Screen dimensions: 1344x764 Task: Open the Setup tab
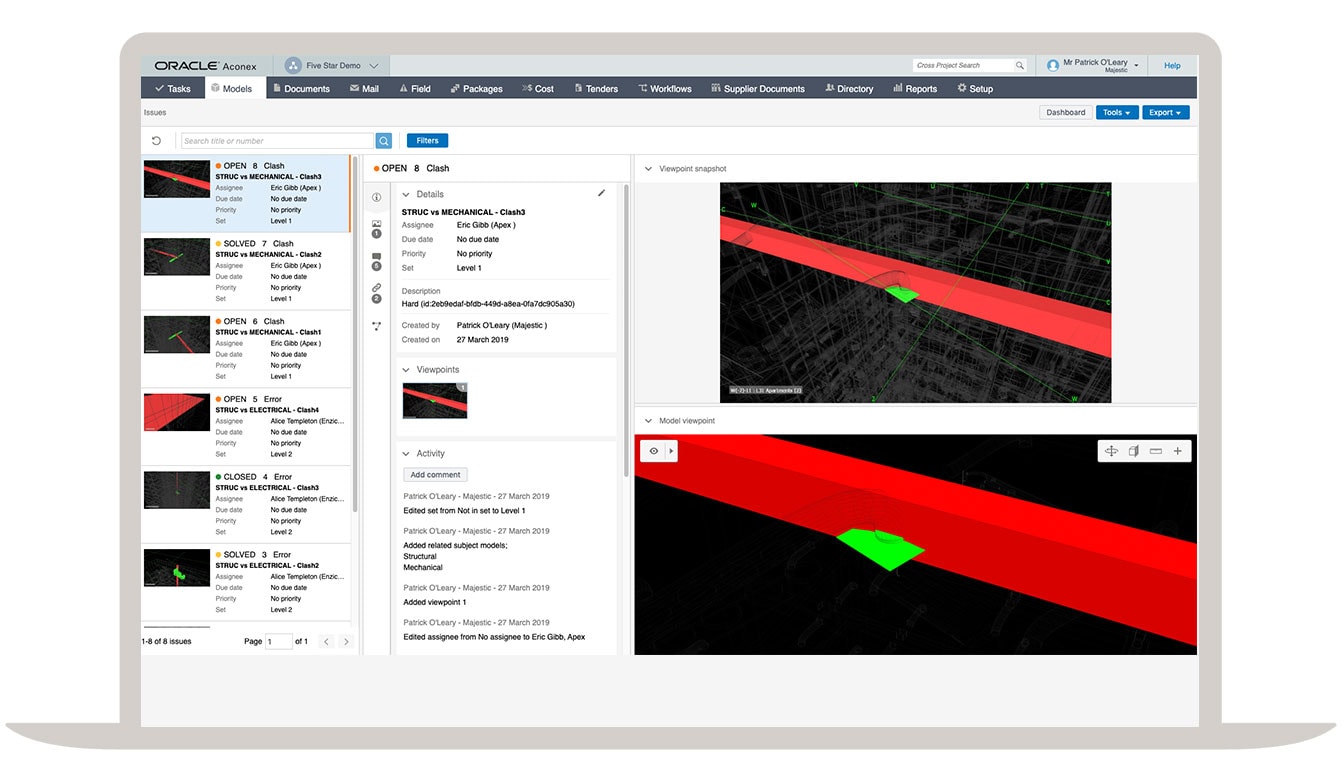point(975,89)
